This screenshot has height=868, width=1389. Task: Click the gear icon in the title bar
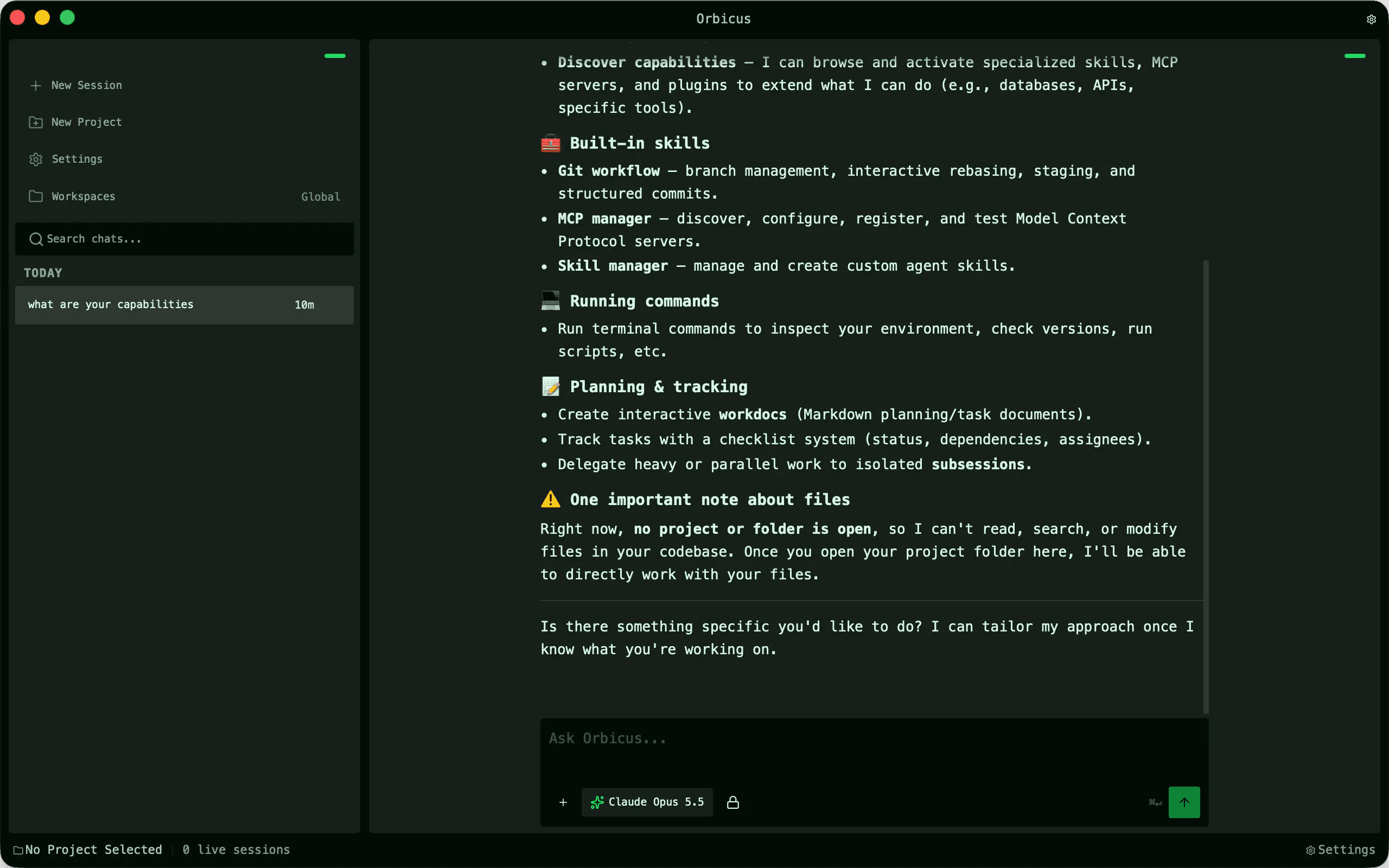[1371, 20]
